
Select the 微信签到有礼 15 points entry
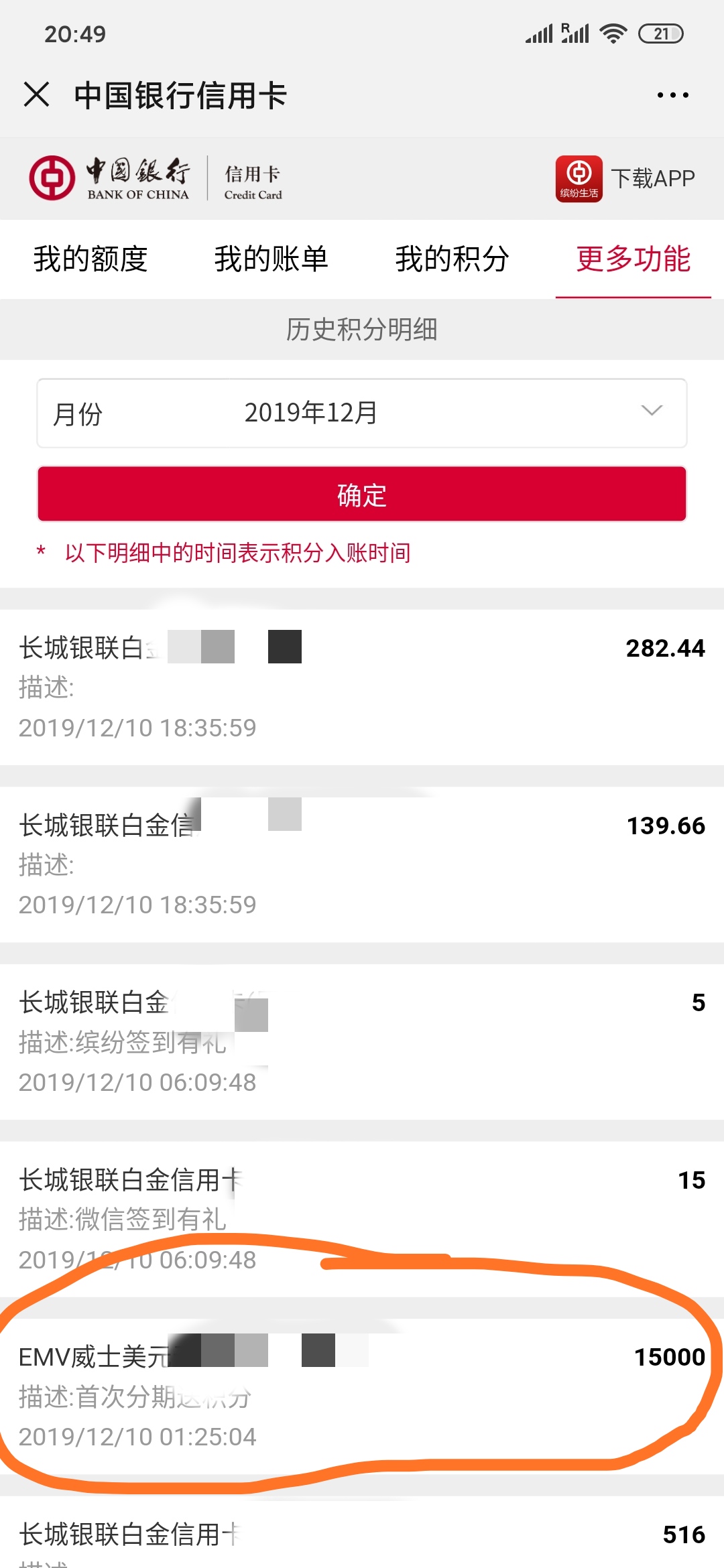(x=362, y=1219)
